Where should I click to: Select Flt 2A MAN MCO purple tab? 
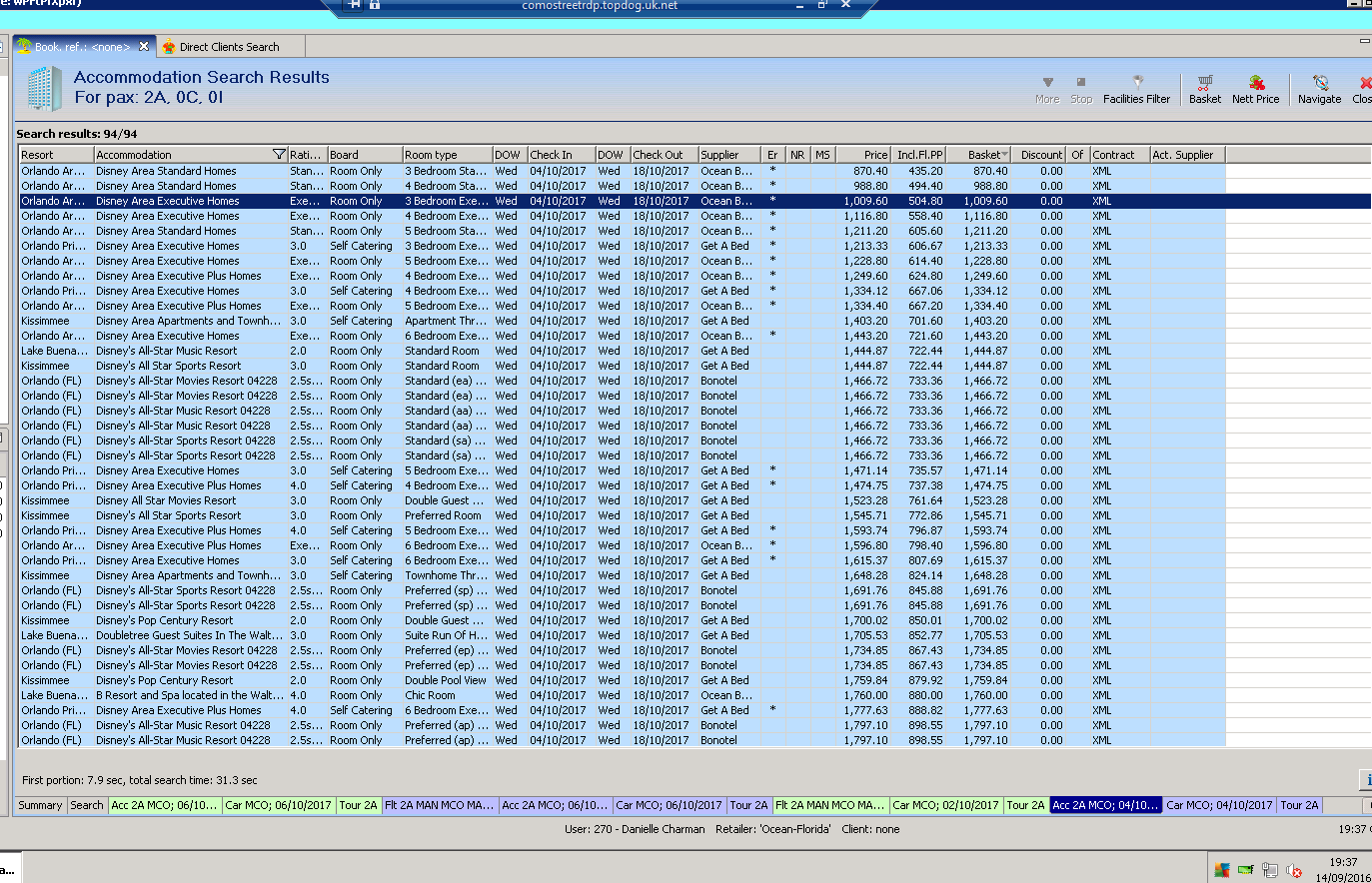439,805
